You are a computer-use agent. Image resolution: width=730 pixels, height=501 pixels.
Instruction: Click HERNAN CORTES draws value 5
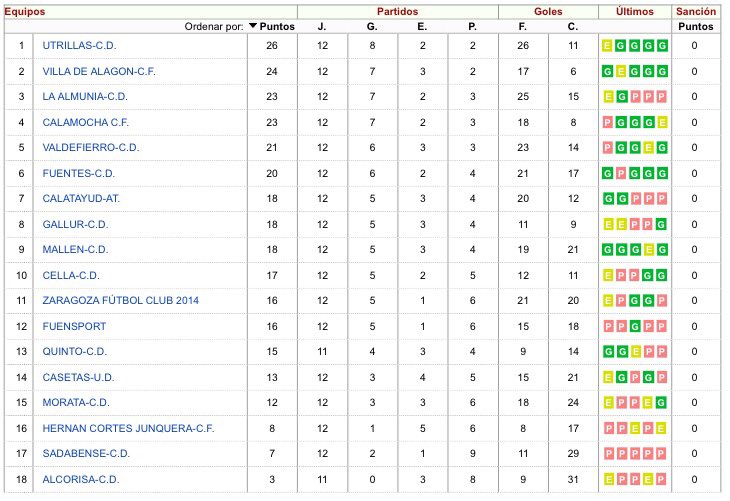click(422, 428)
